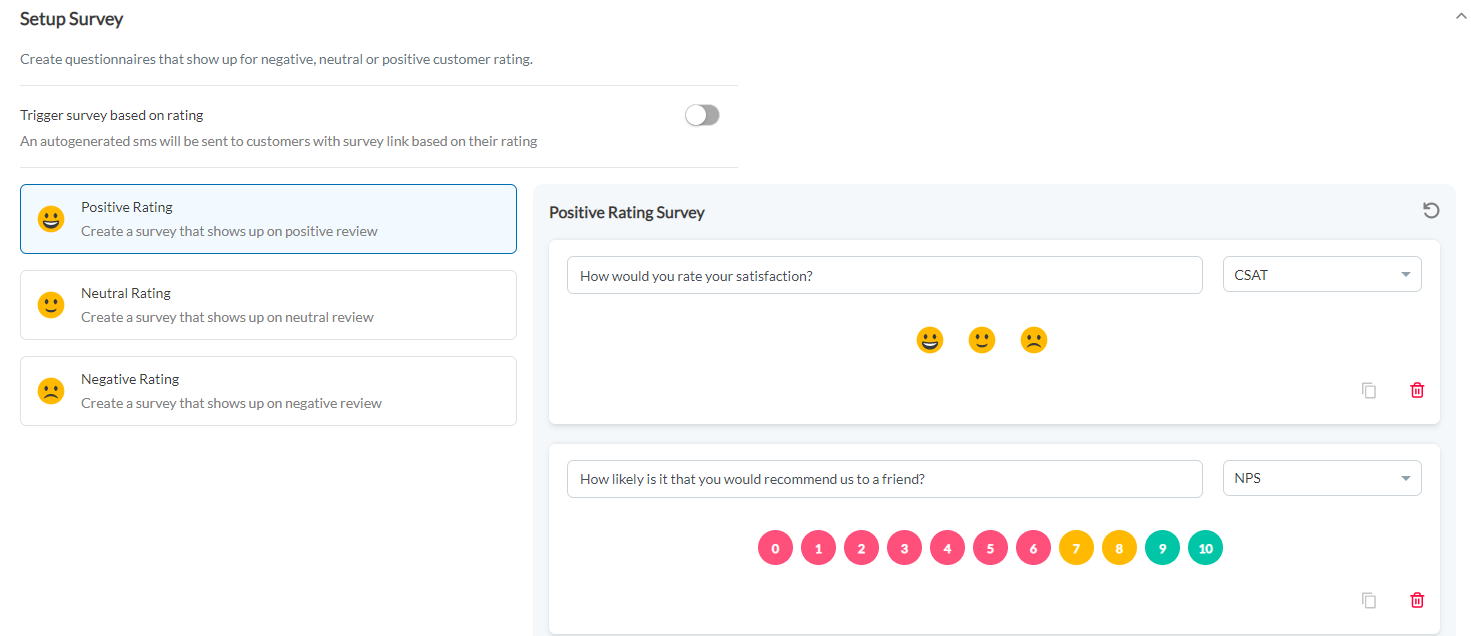1471x636 pixels.
Task: Click the sad face in CSAT preview
Action: click(x=1034, y=341)
